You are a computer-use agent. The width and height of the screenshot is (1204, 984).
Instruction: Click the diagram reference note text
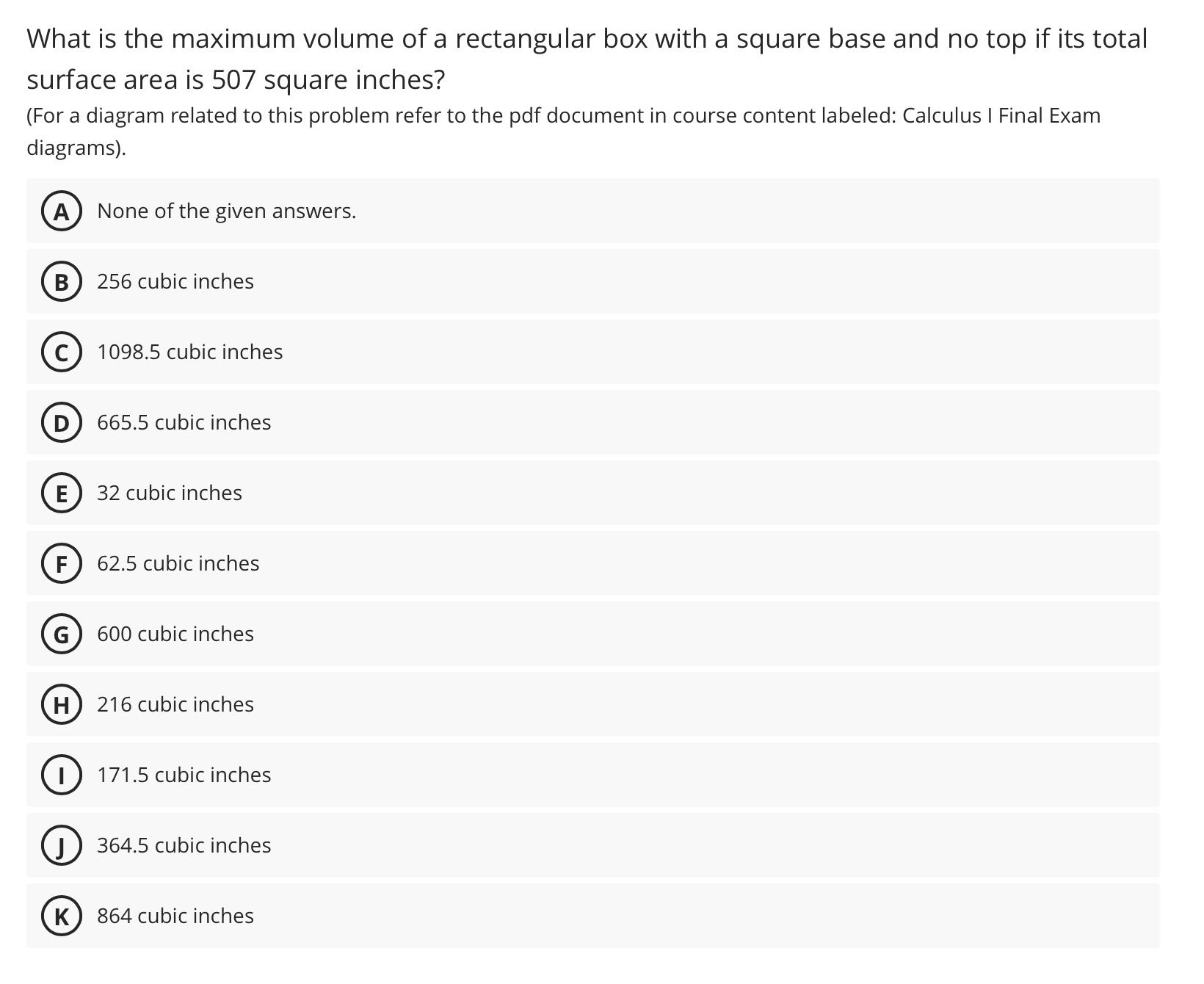click(x=514, y=131)
